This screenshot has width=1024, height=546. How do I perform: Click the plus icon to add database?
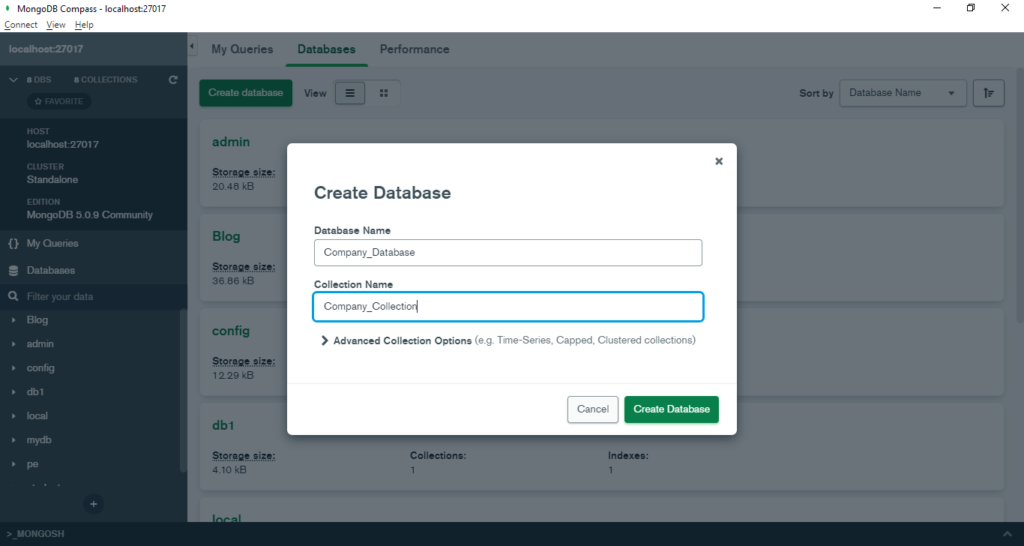[93, 504]
